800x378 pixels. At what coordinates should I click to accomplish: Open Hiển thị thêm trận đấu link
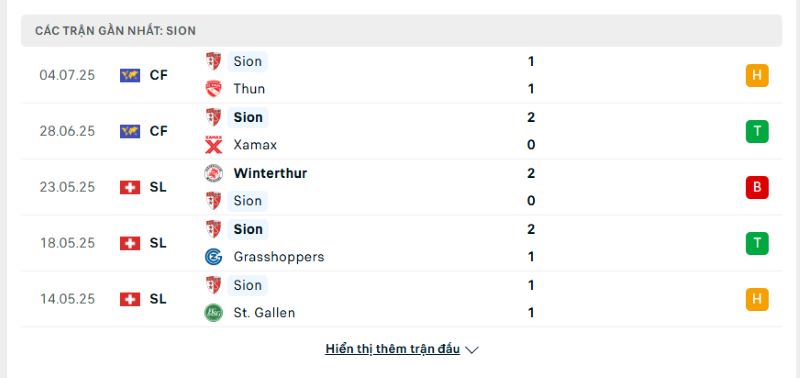pos(392,349)
